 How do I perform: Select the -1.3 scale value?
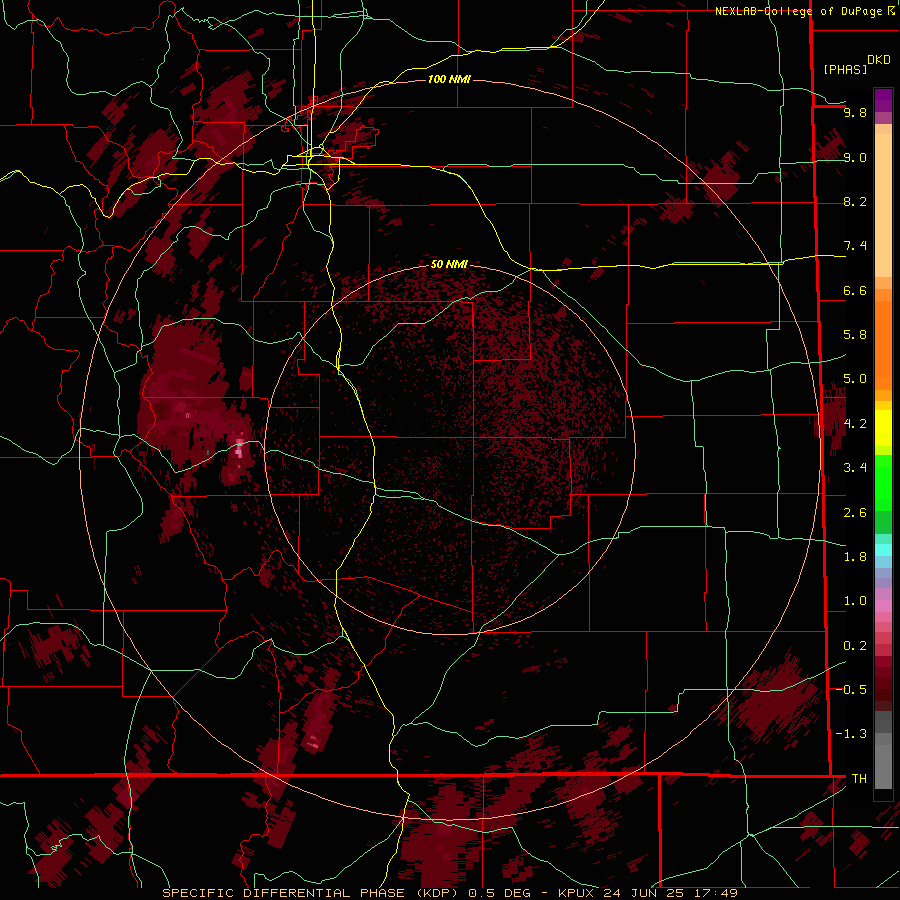(x=851, y=734)
